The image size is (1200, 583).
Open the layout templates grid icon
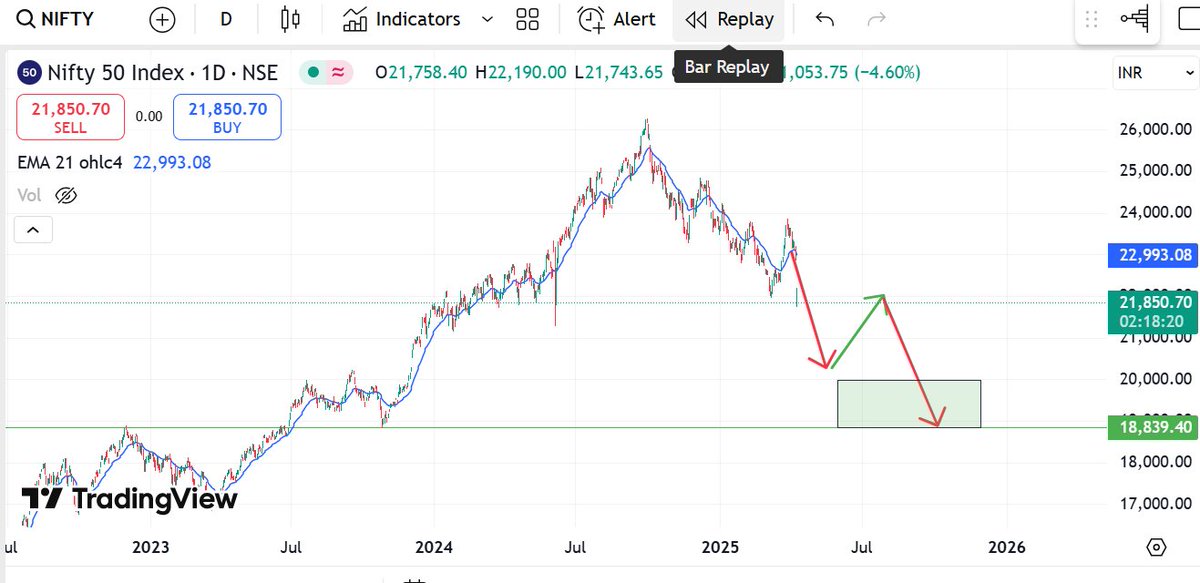point(527,19)
